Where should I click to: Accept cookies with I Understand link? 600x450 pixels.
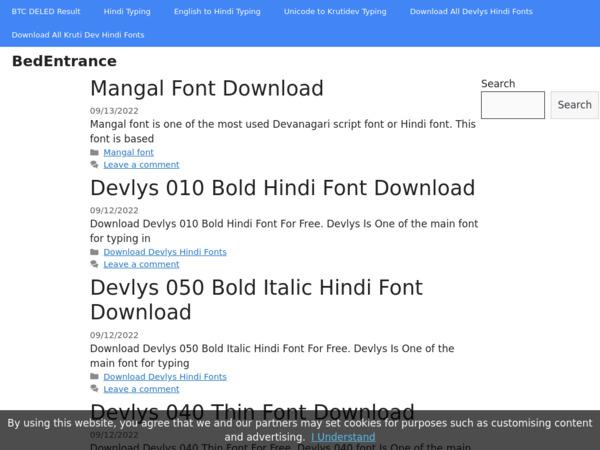click(x=343, y=437)
